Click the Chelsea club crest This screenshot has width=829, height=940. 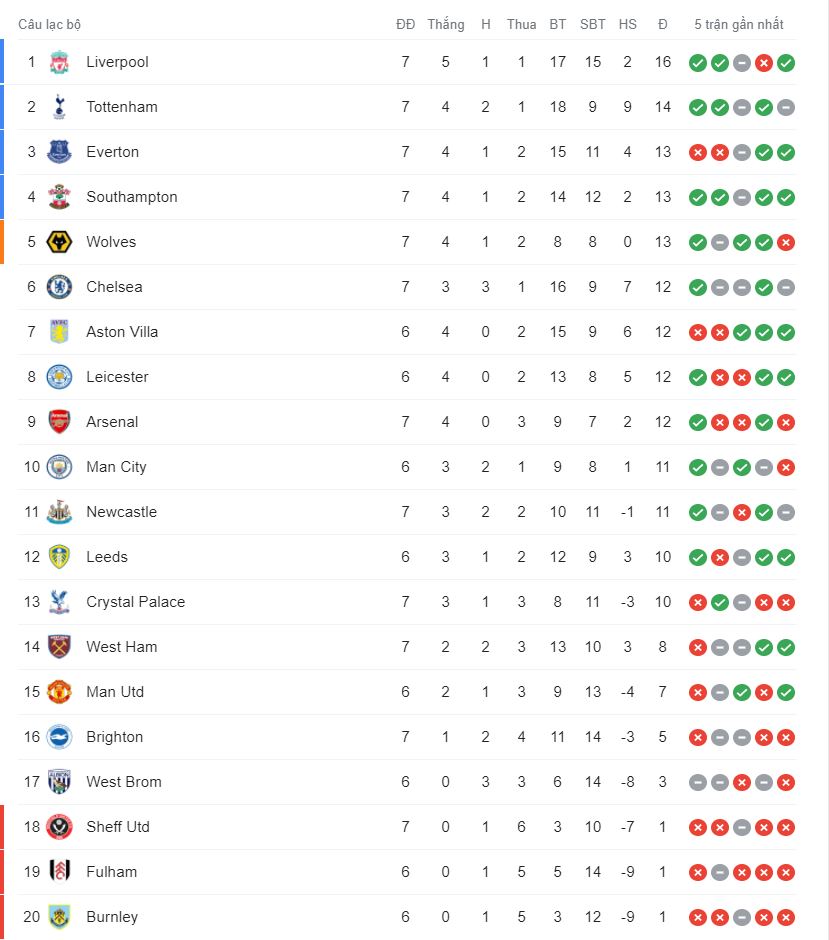(x=59, y=287)
